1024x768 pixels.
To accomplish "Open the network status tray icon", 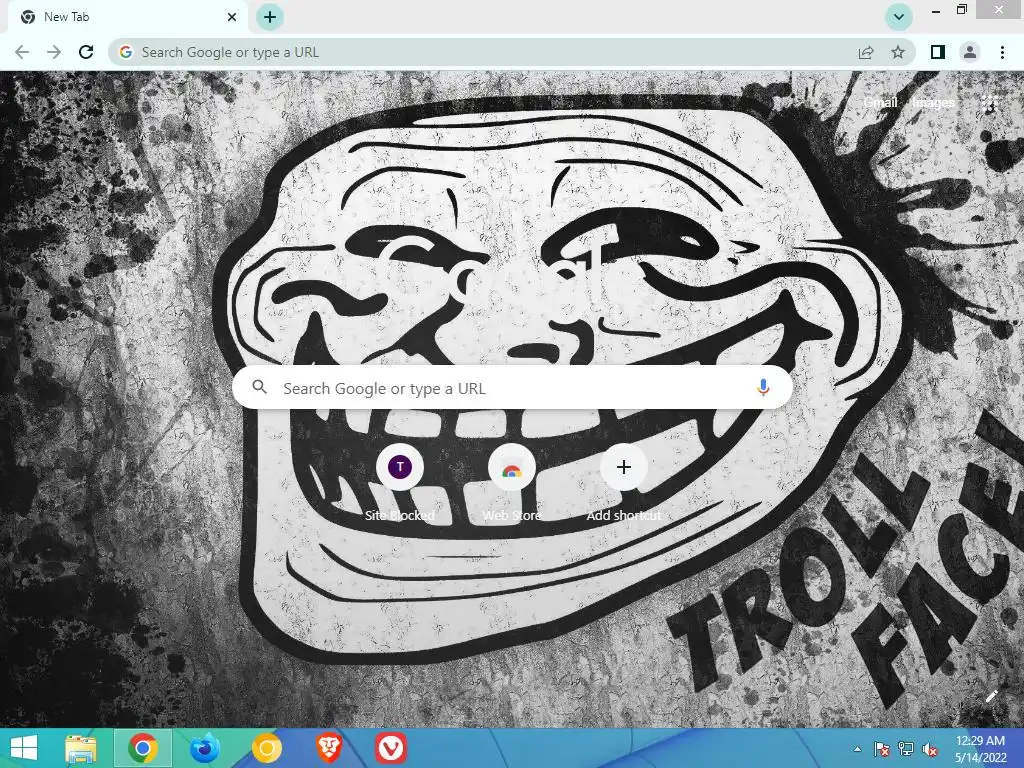I will [x=905, y=749].
